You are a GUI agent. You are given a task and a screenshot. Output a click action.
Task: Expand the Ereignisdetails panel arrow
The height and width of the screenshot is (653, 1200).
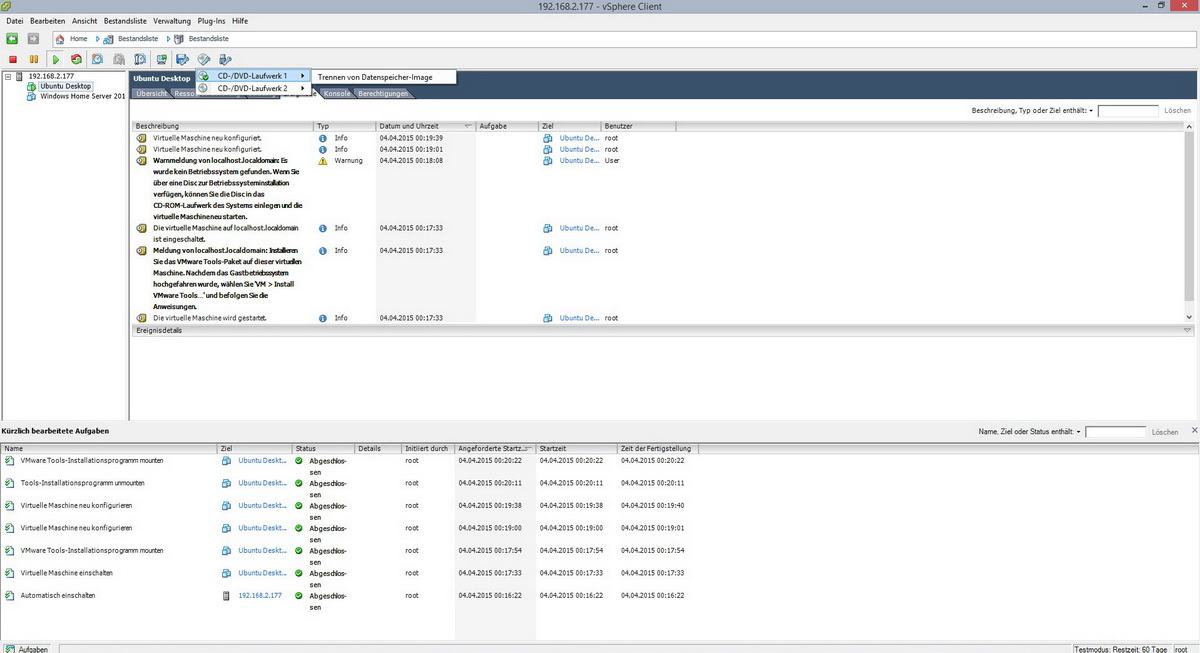[1187, 330]
